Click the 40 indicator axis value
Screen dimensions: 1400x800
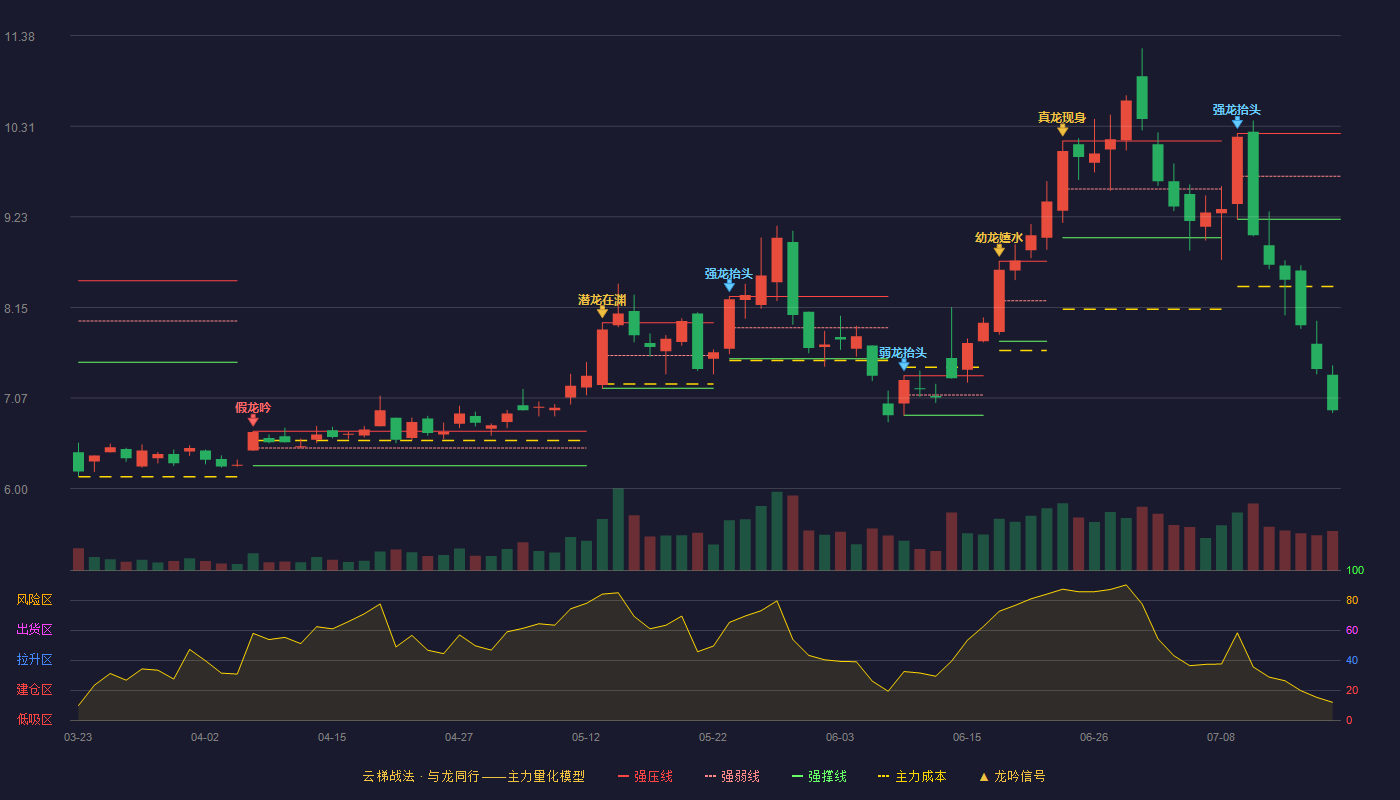(1352, 660)
